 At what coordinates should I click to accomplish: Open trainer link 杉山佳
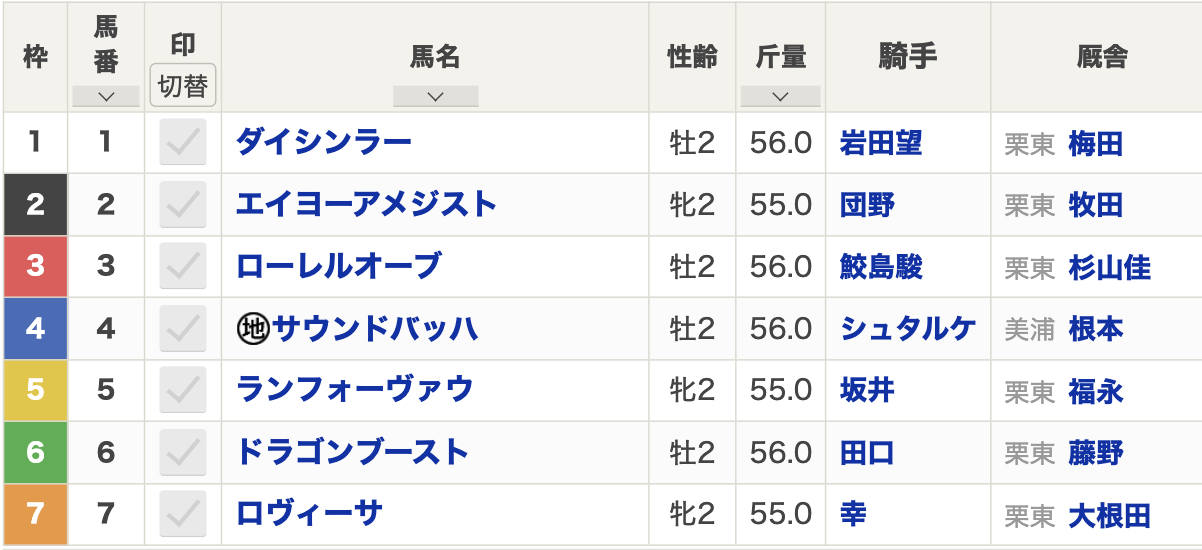point(1110,268)
